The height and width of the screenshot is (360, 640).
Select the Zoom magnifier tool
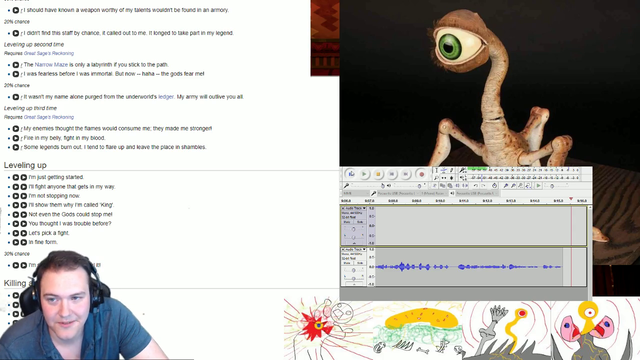pyautogui.click(x=436, y=178)
